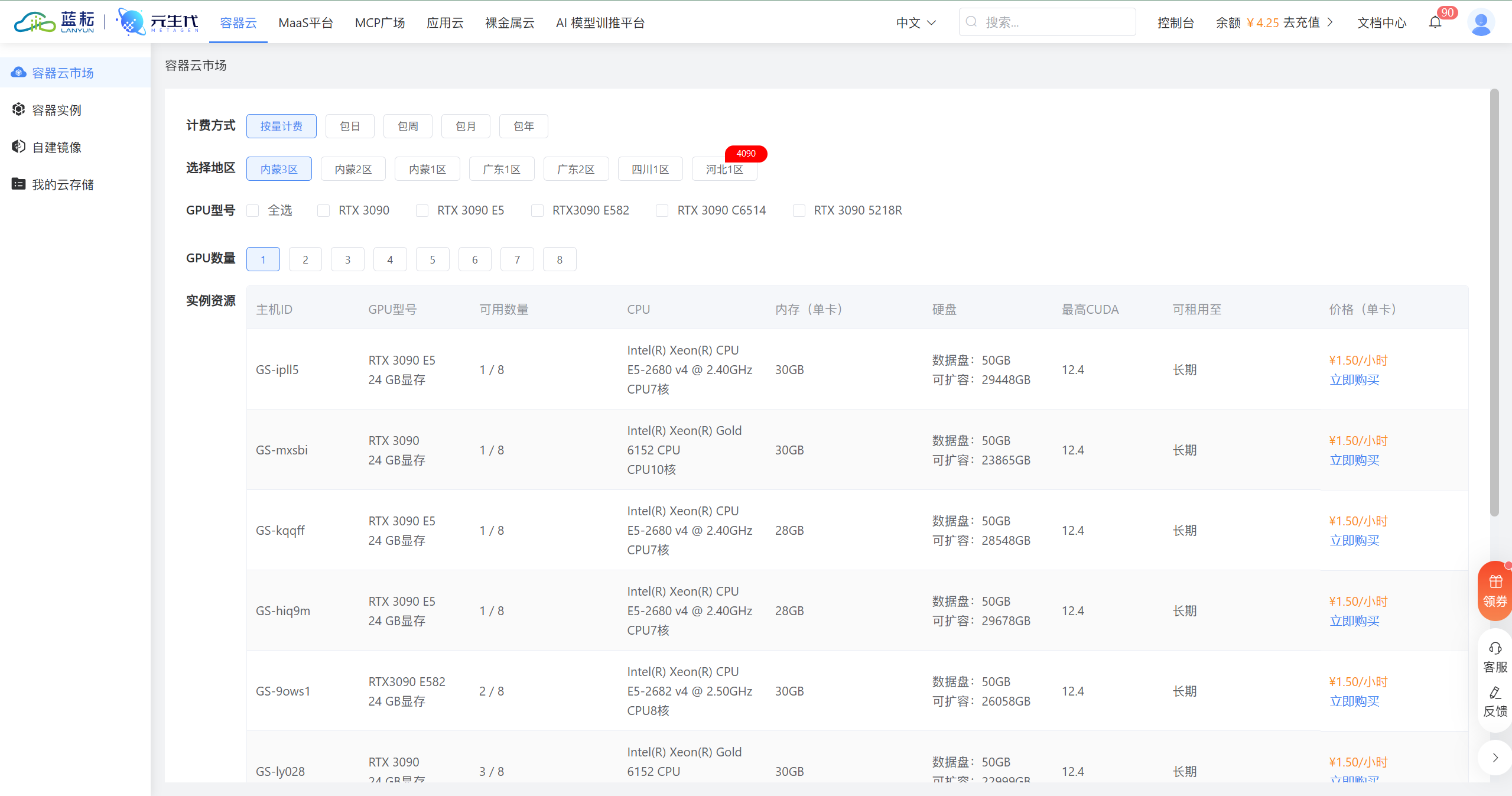Switch to the MaaS平台 tab
The image size is (1512, 796).
305,22
